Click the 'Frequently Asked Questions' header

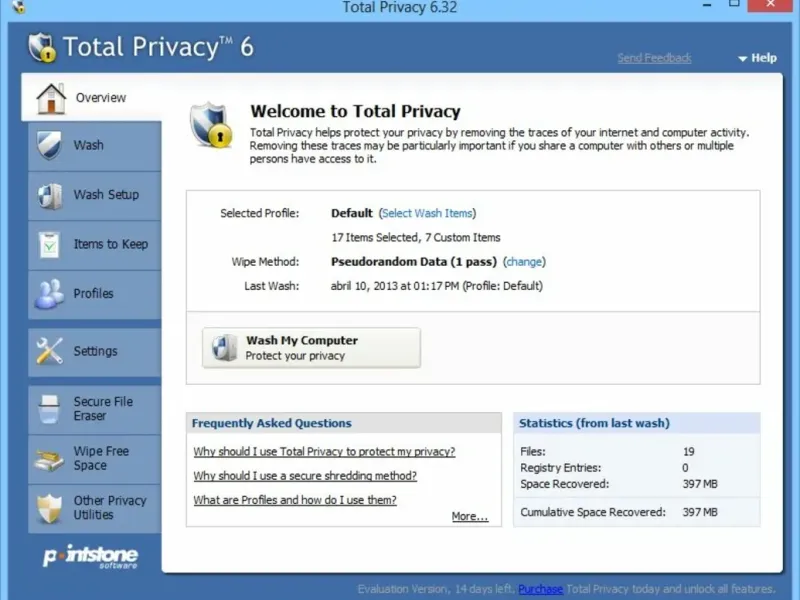[x=271, y=423]
